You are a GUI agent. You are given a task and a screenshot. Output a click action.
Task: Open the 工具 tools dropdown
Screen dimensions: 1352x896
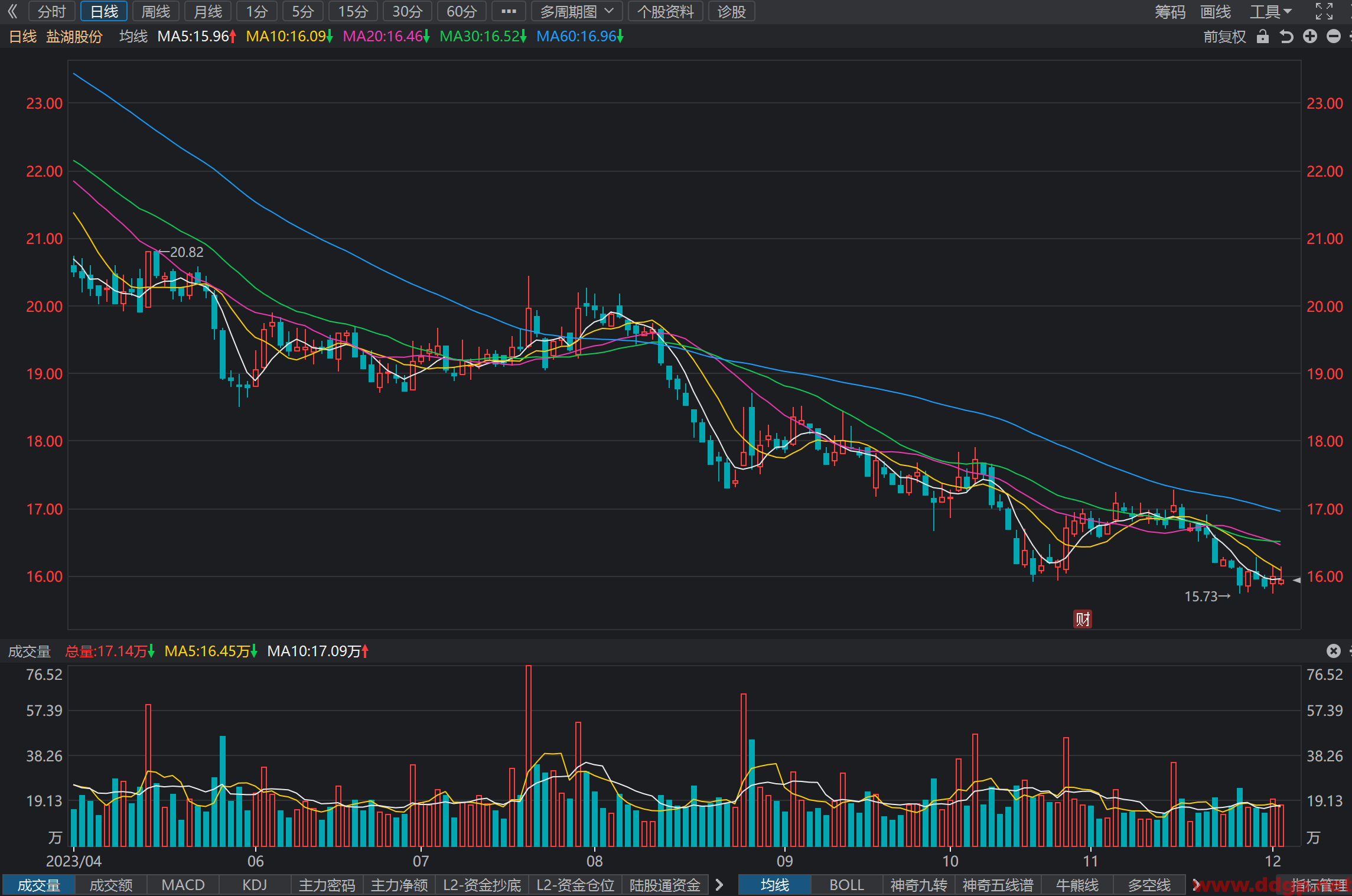(x=1270, y=11)
